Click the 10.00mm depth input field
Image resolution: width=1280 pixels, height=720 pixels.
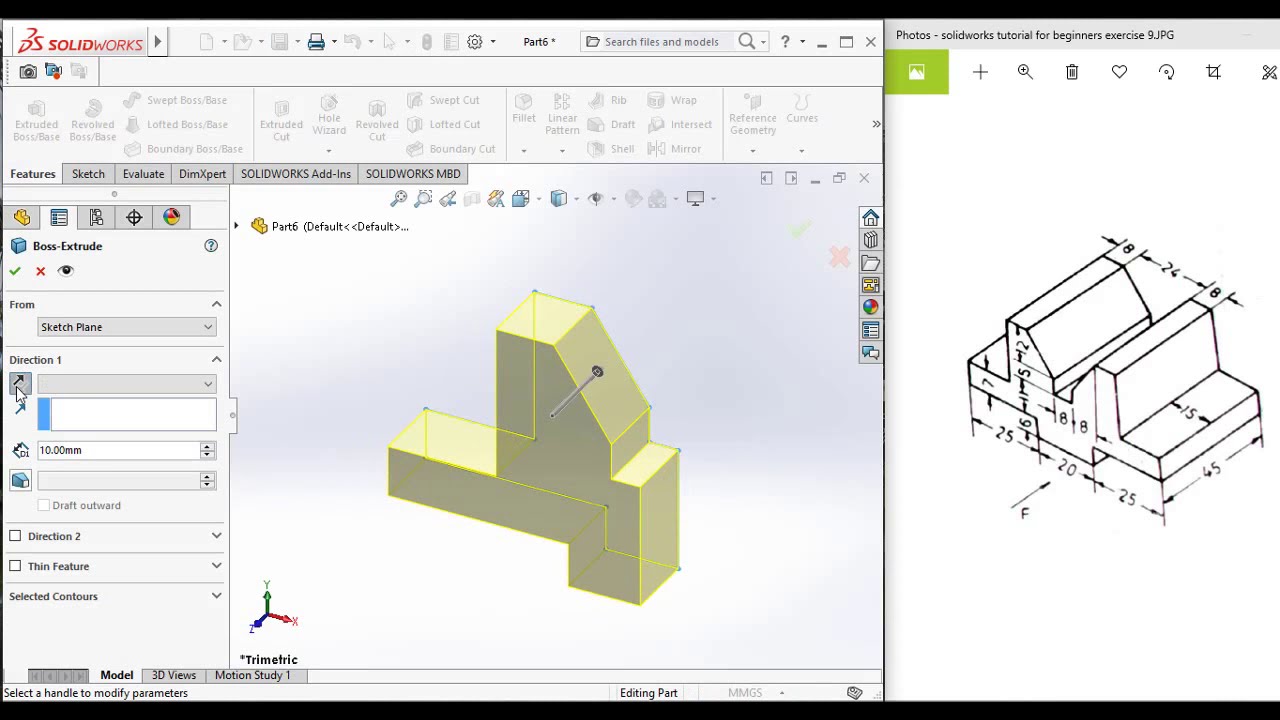119,451
